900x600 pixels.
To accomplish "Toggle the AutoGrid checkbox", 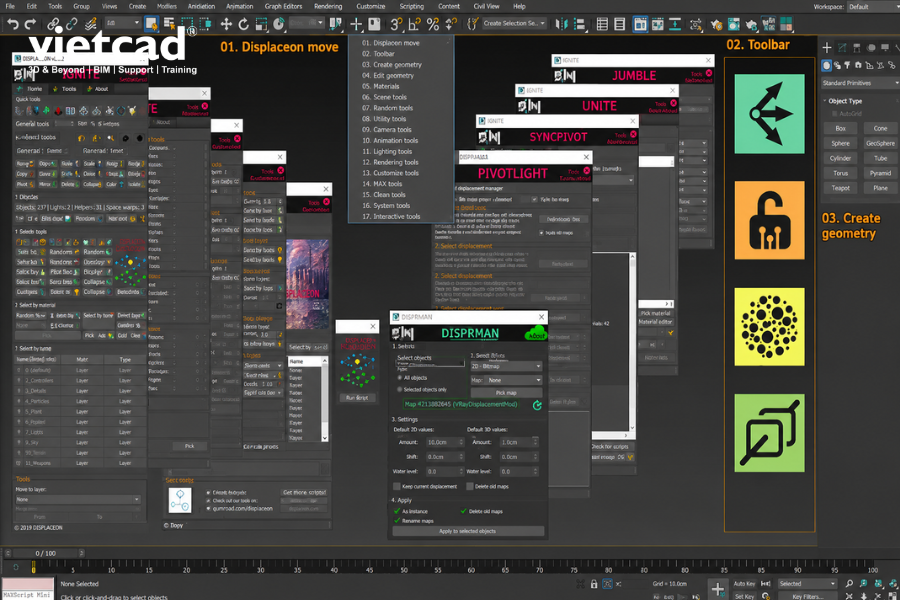I will [x=834, y=114].
